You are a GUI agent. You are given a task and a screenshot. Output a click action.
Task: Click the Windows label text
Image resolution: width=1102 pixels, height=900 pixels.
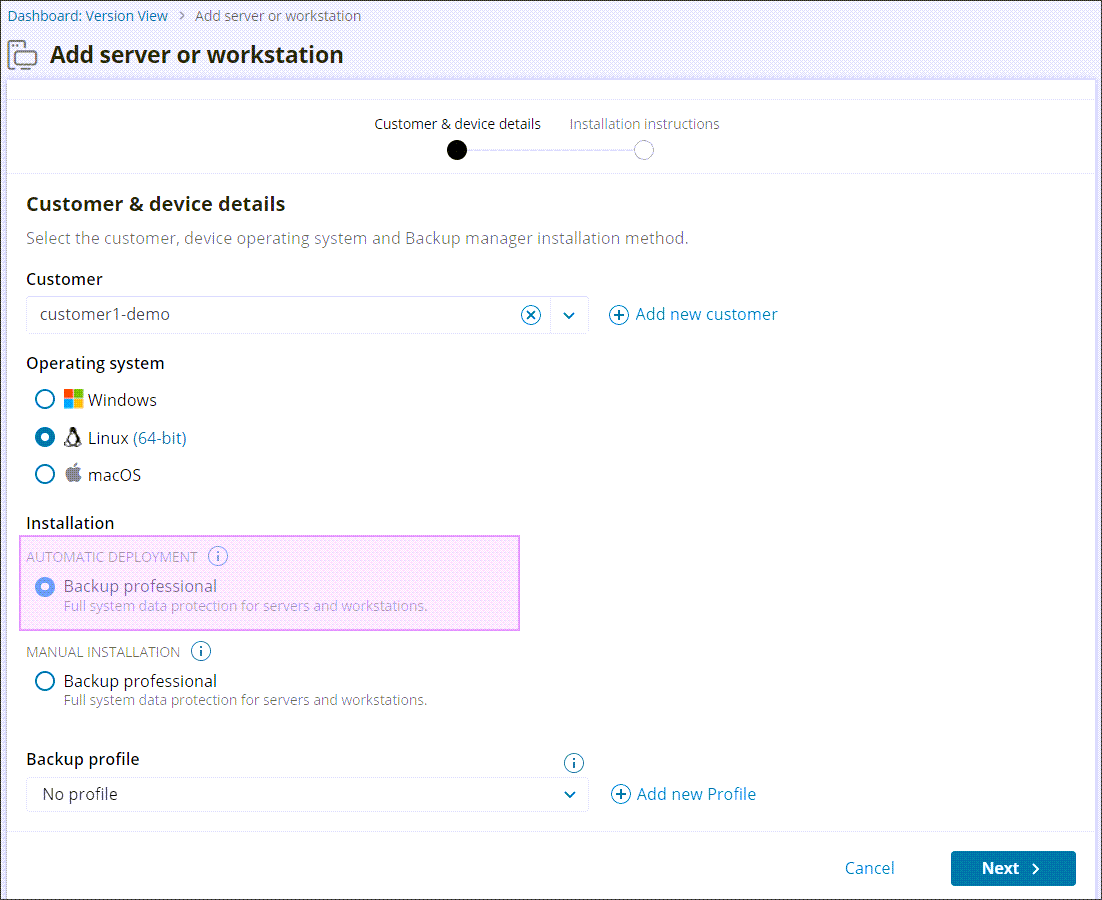(122, 400)
